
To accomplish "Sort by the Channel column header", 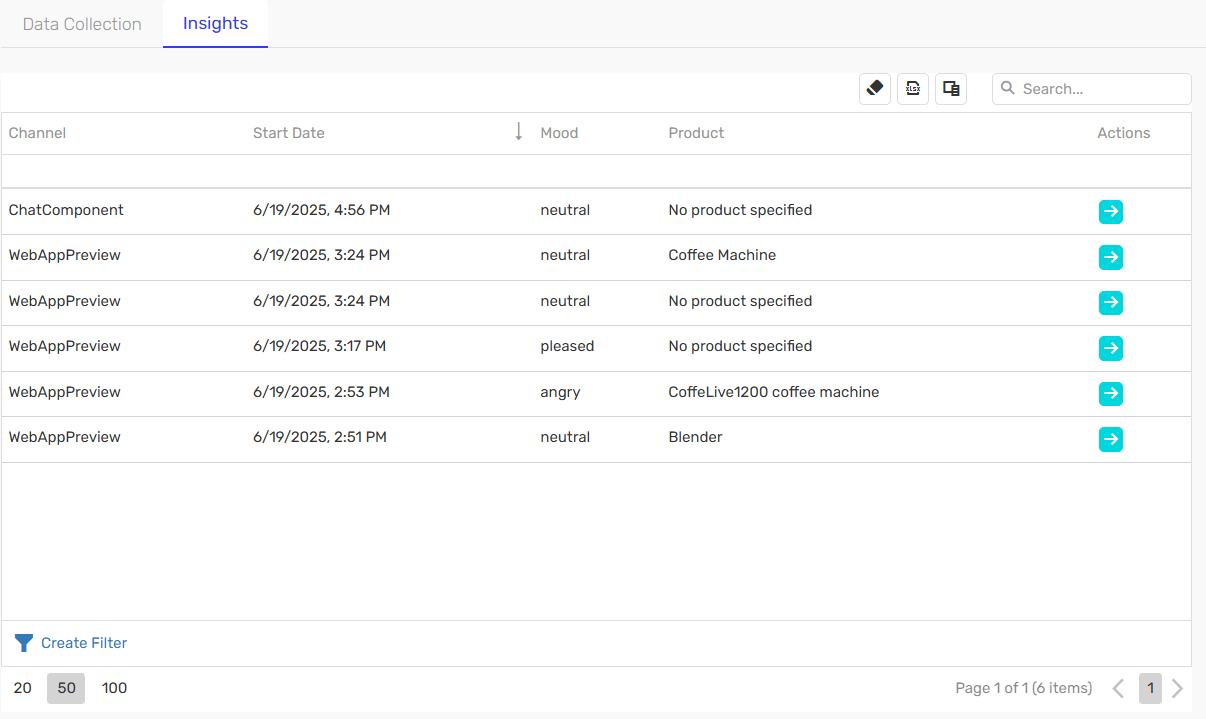I will (x=38, y=133).
